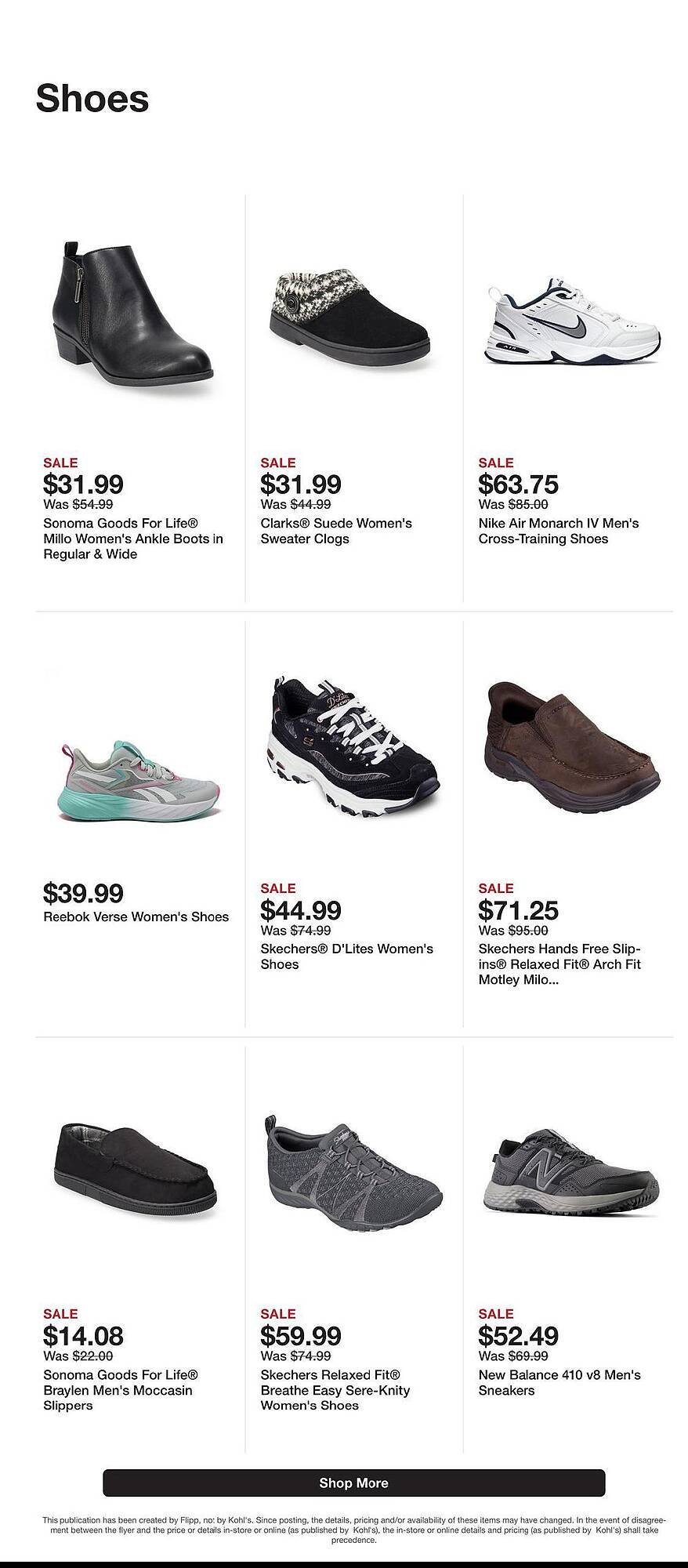Image resolution: width=688 pixels, height=1568 pixels.
Task: Click the black ankle boot product image
Action: pyautogui.click(x=133, y=314)
